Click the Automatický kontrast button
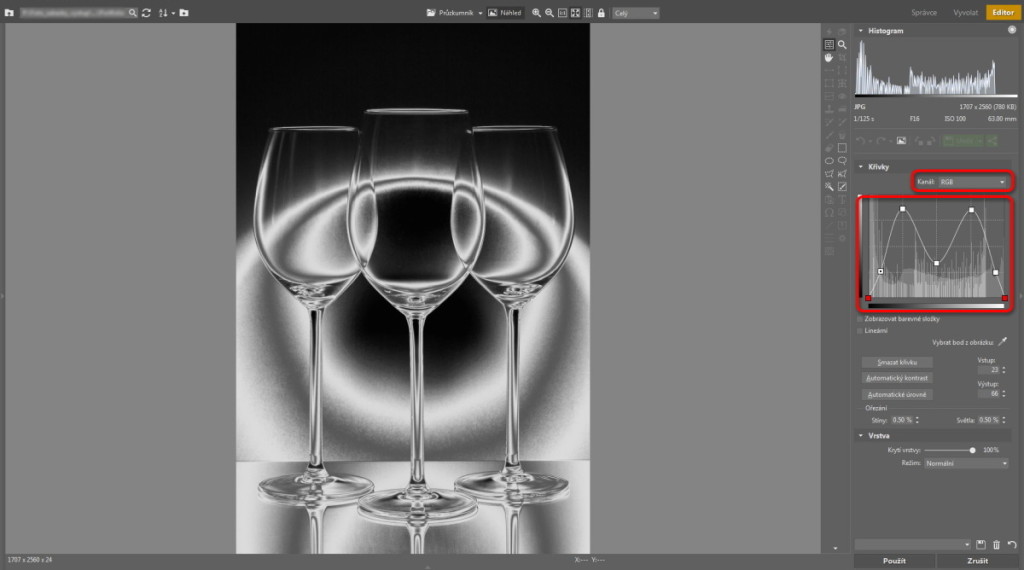This screenshot has width=1024, height=570. (897, 378)
